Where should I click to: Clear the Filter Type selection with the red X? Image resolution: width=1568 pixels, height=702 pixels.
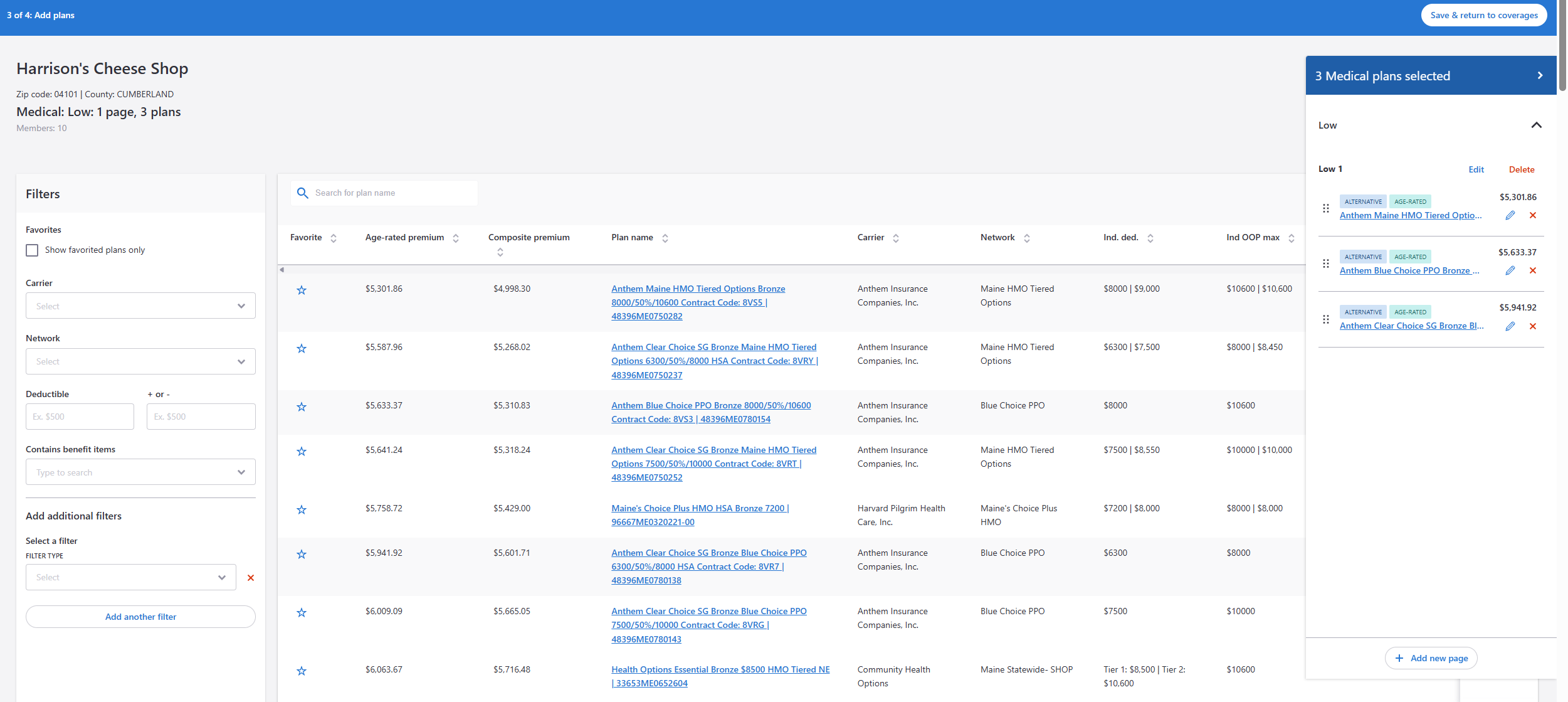250,577
